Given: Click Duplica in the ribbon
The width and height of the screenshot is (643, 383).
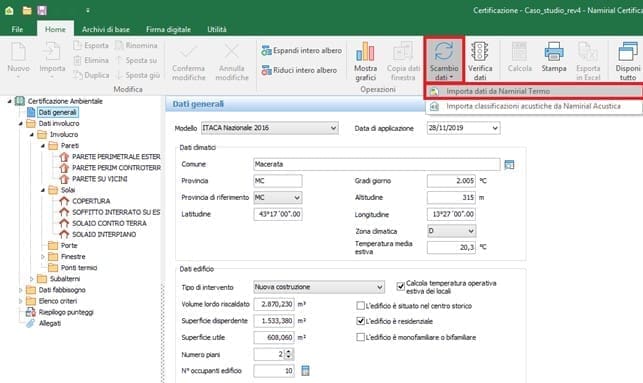Looking at the screenshot, I should (91, 75).
